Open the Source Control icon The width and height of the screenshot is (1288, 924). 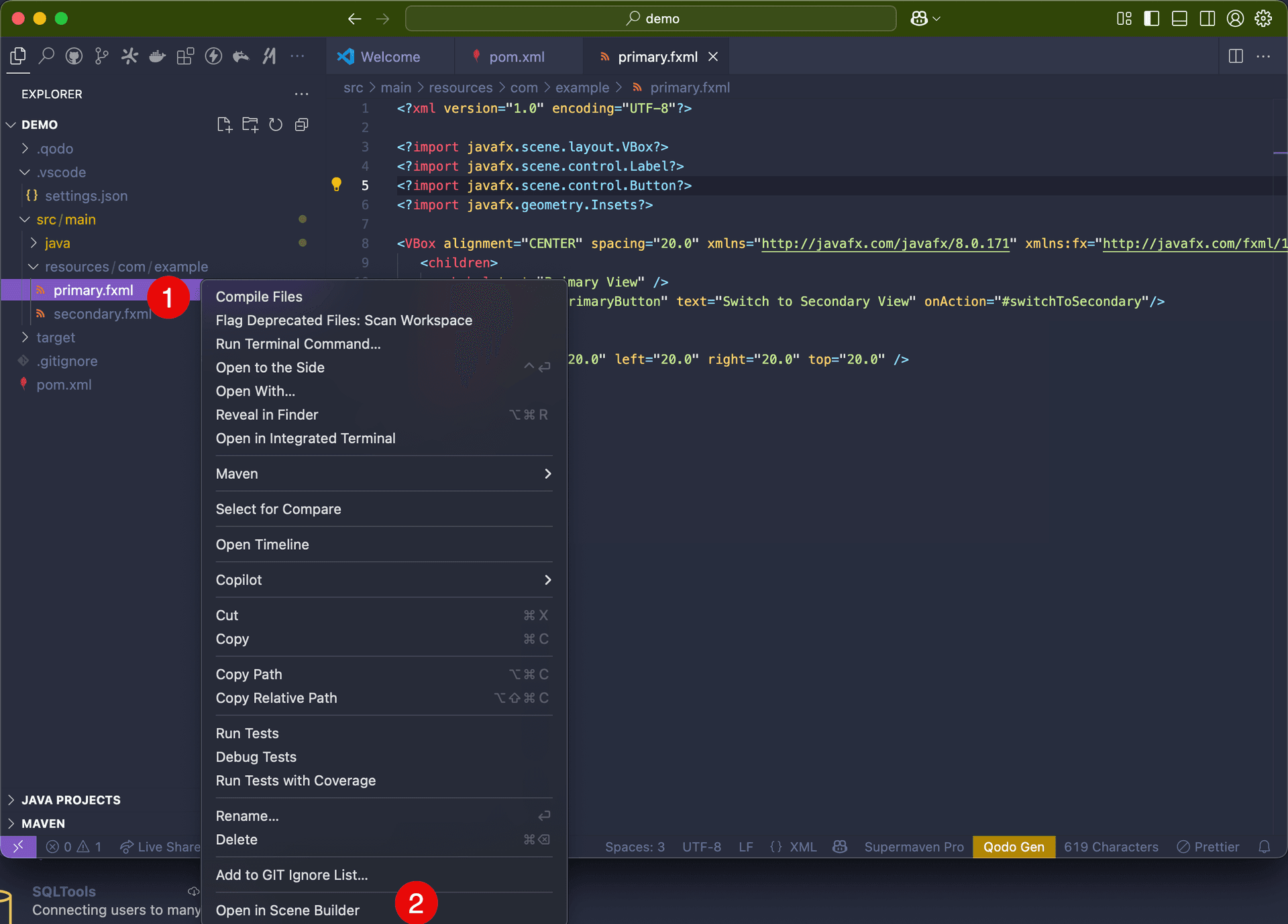point(102,56)
